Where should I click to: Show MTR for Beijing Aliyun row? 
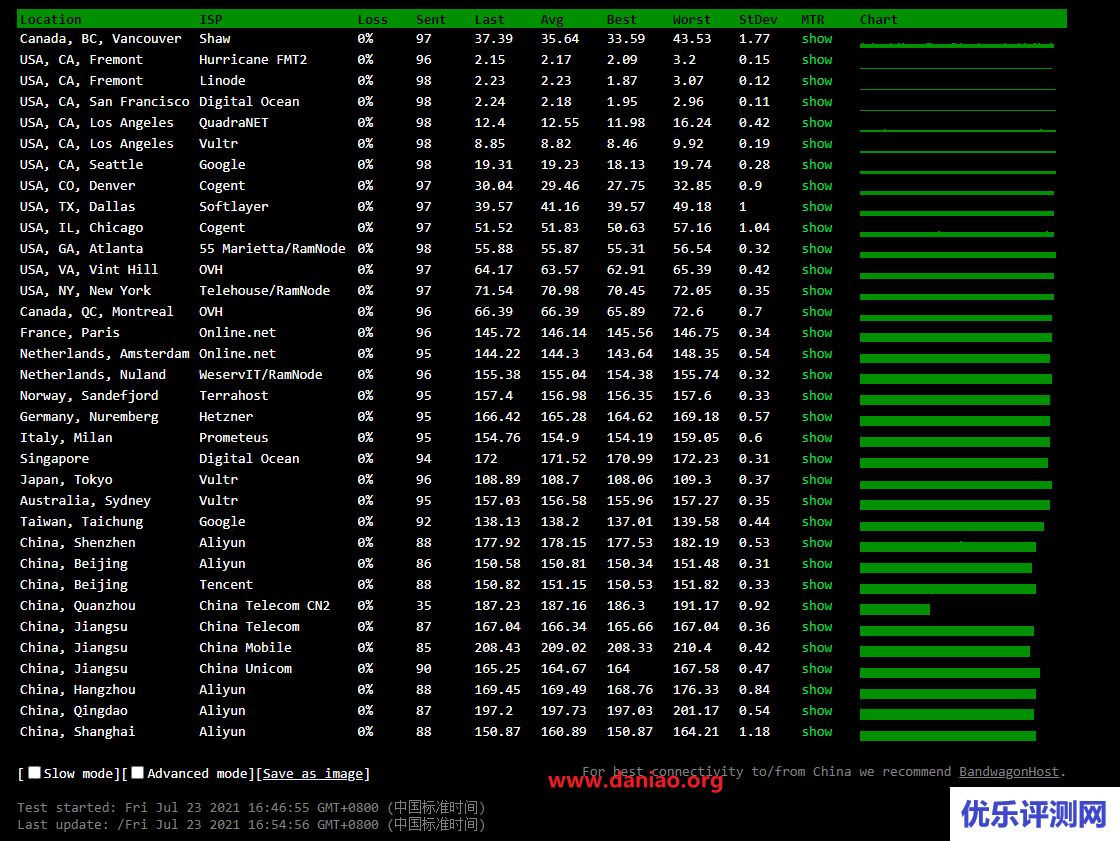[x=816, y=563]
